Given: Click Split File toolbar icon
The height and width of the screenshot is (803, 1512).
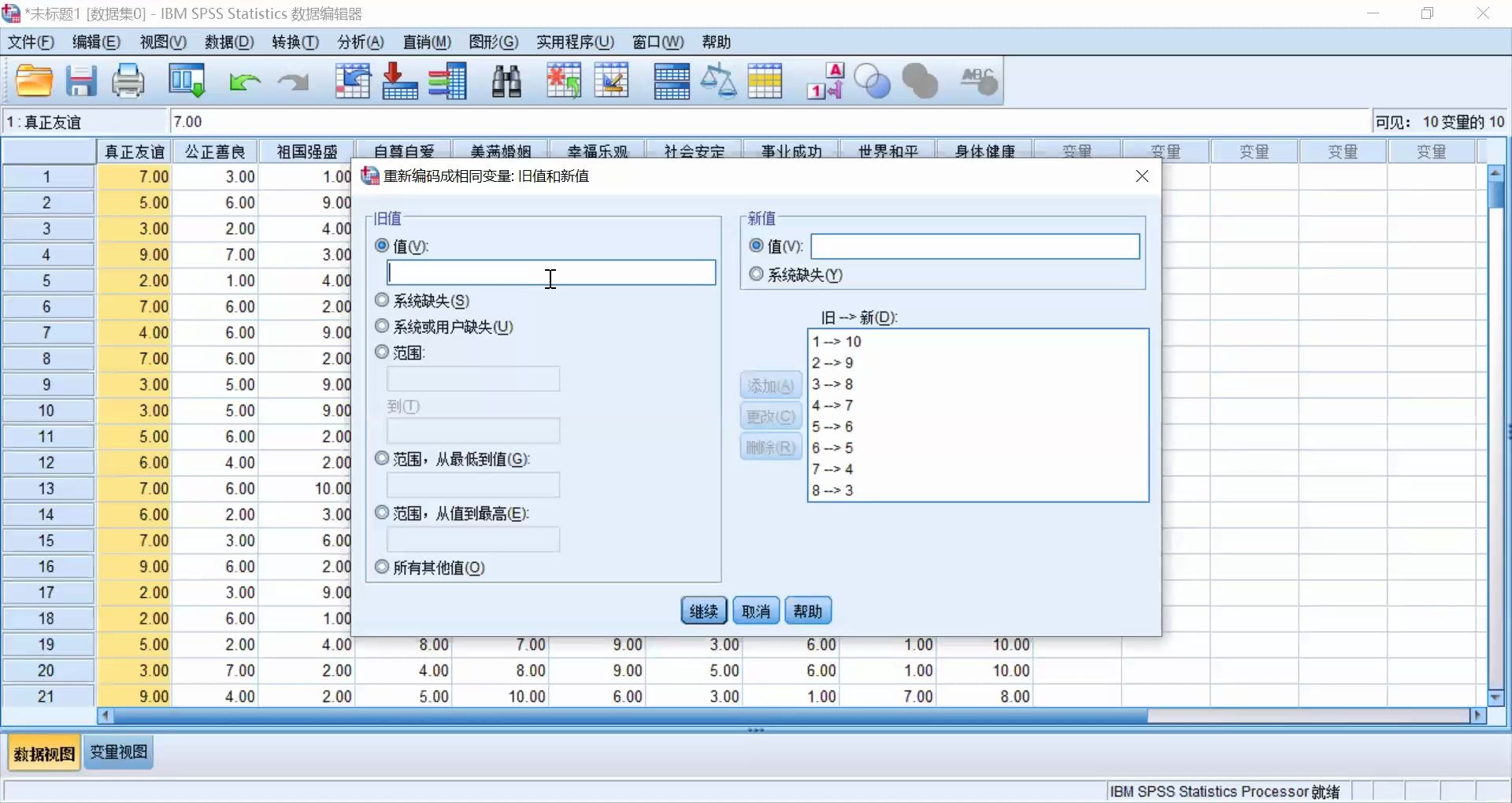Looking at the screenshot, I should [672, 81].
